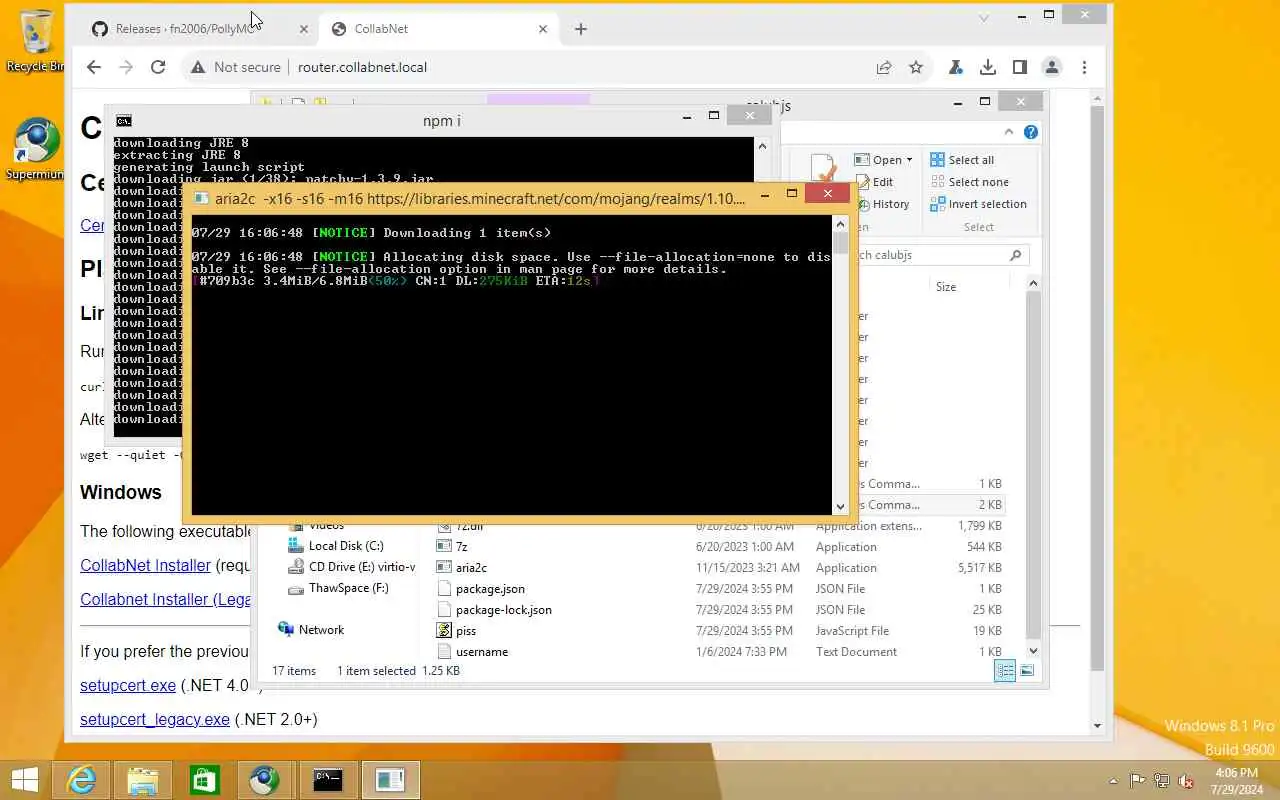The image size is (1280, 800).
Task: Click Select none in Explorer ribbon
Action: tap(969, 182)
